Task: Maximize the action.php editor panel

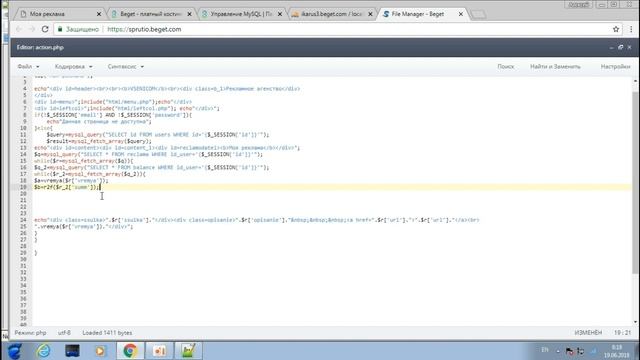Action: pyautogui.click(x=620, y=47)
